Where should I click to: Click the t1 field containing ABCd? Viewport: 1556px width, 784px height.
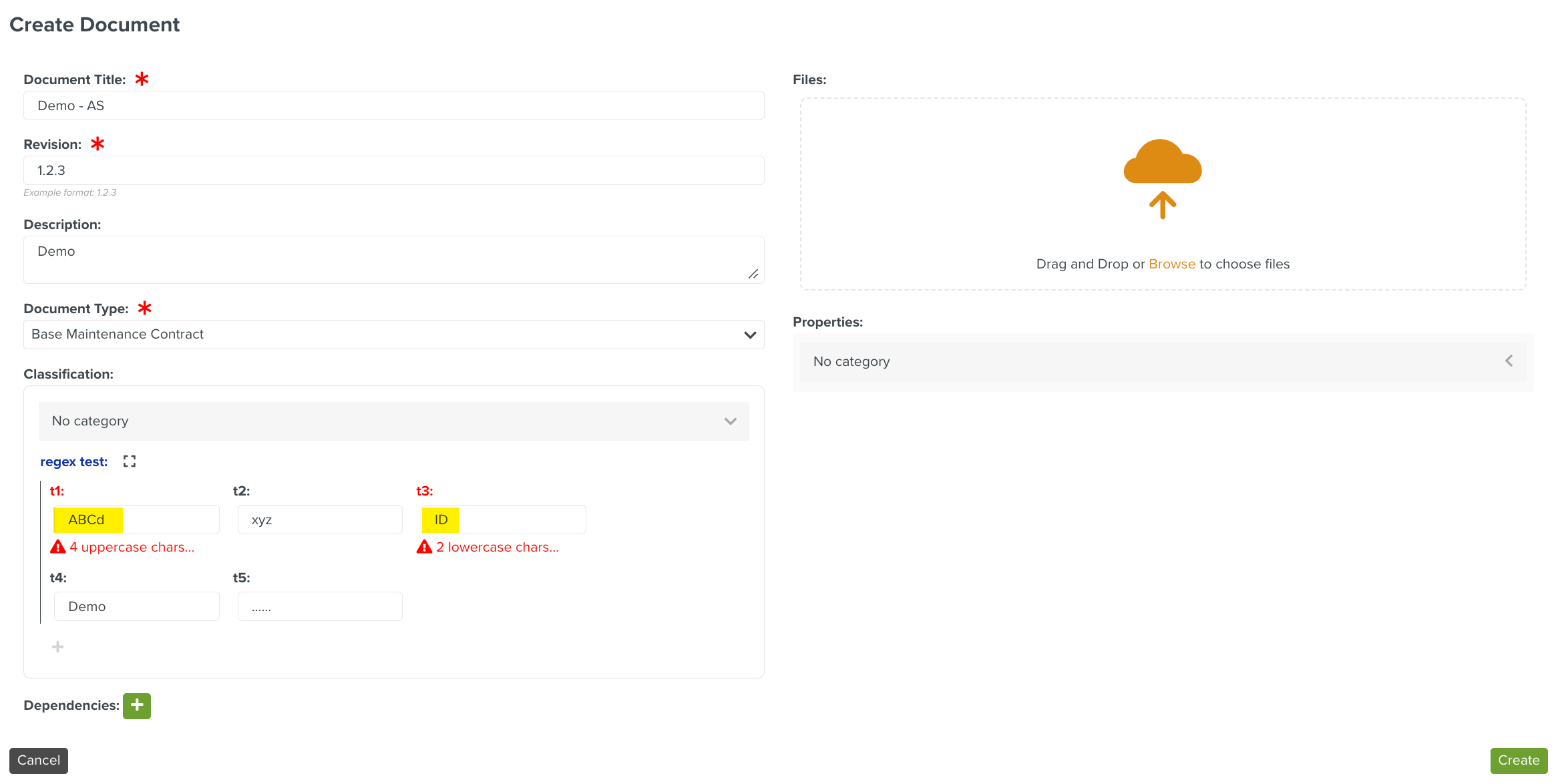pyautogui.click(x=136, y=520)
